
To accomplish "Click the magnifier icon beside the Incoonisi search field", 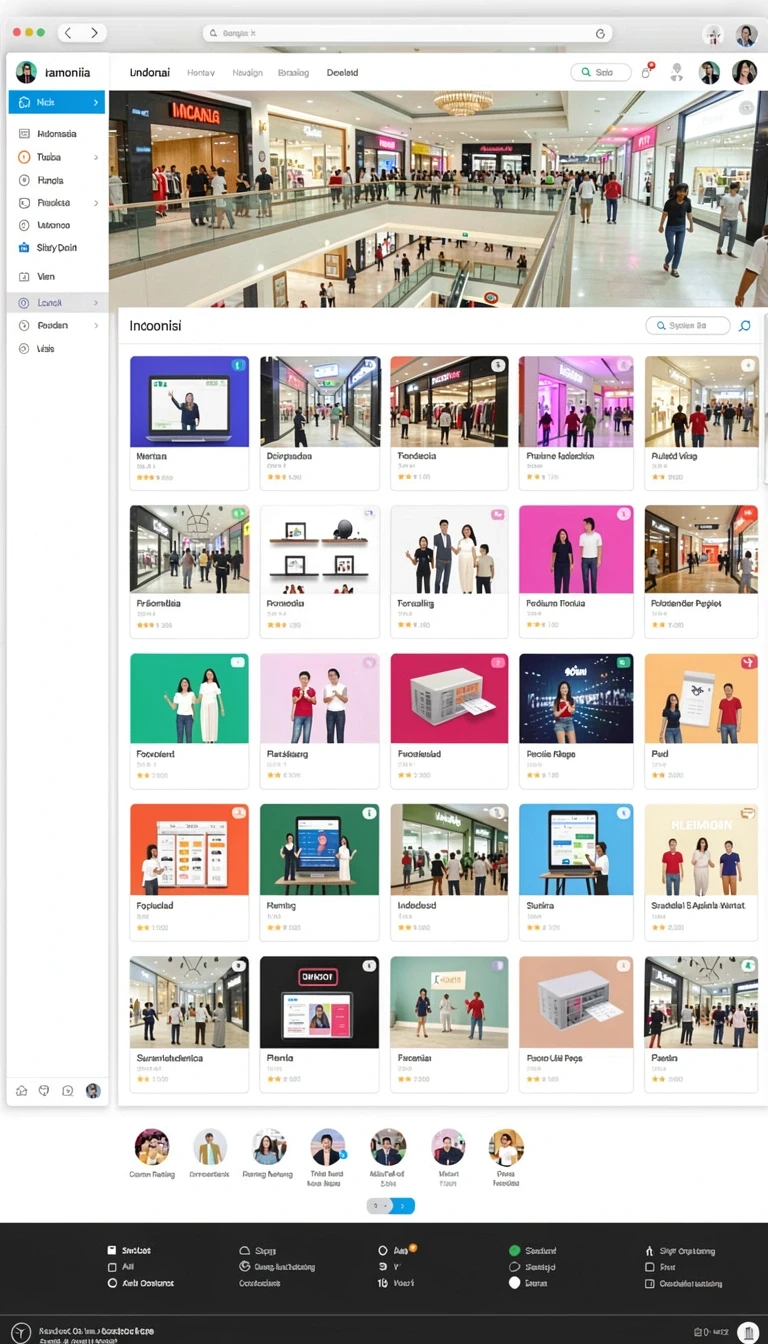I will point(744,326).
